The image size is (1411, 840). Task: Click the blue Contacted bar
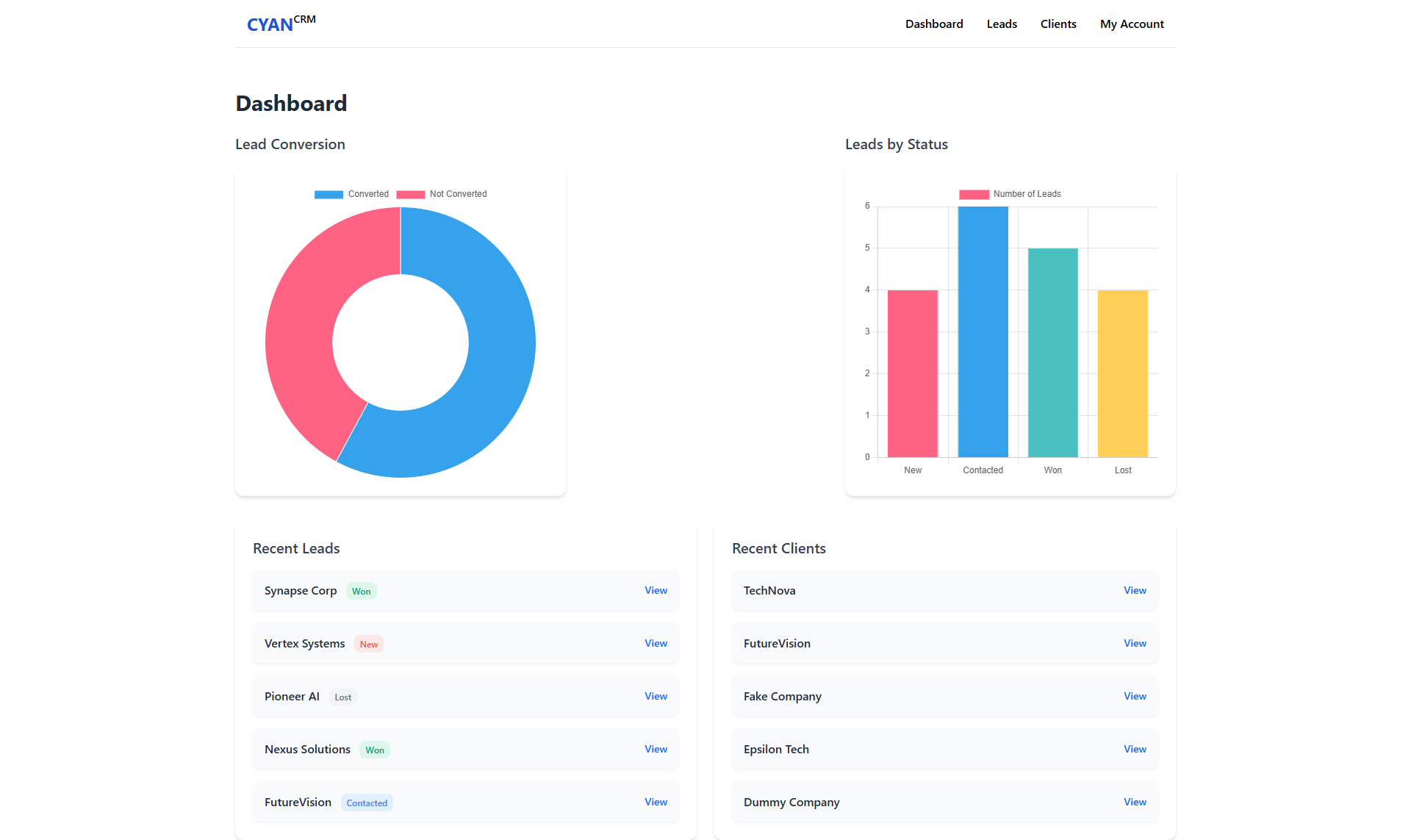pos(983,331)
